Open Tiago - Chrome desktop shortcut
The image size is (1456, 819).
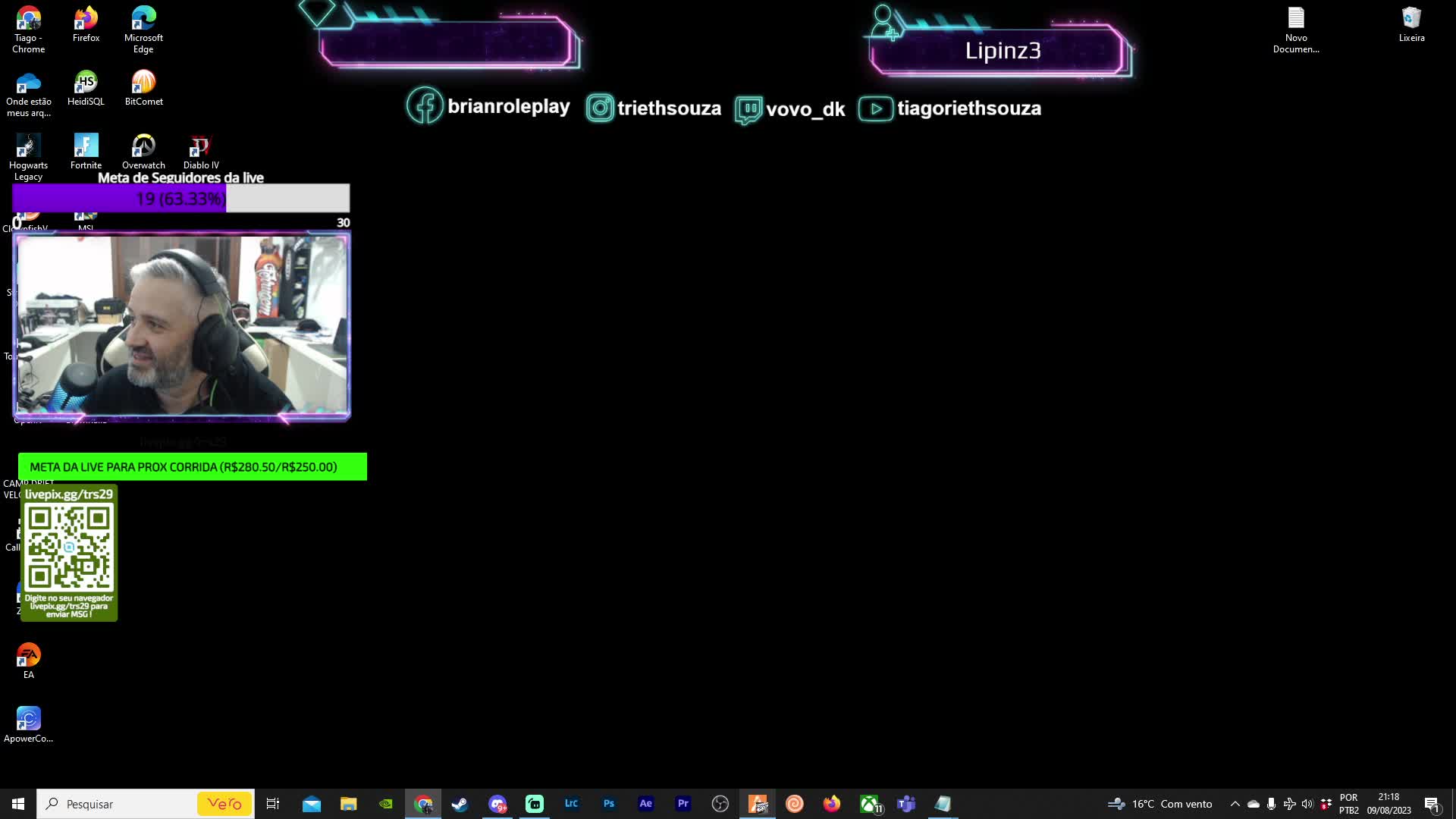click(28, 30)
